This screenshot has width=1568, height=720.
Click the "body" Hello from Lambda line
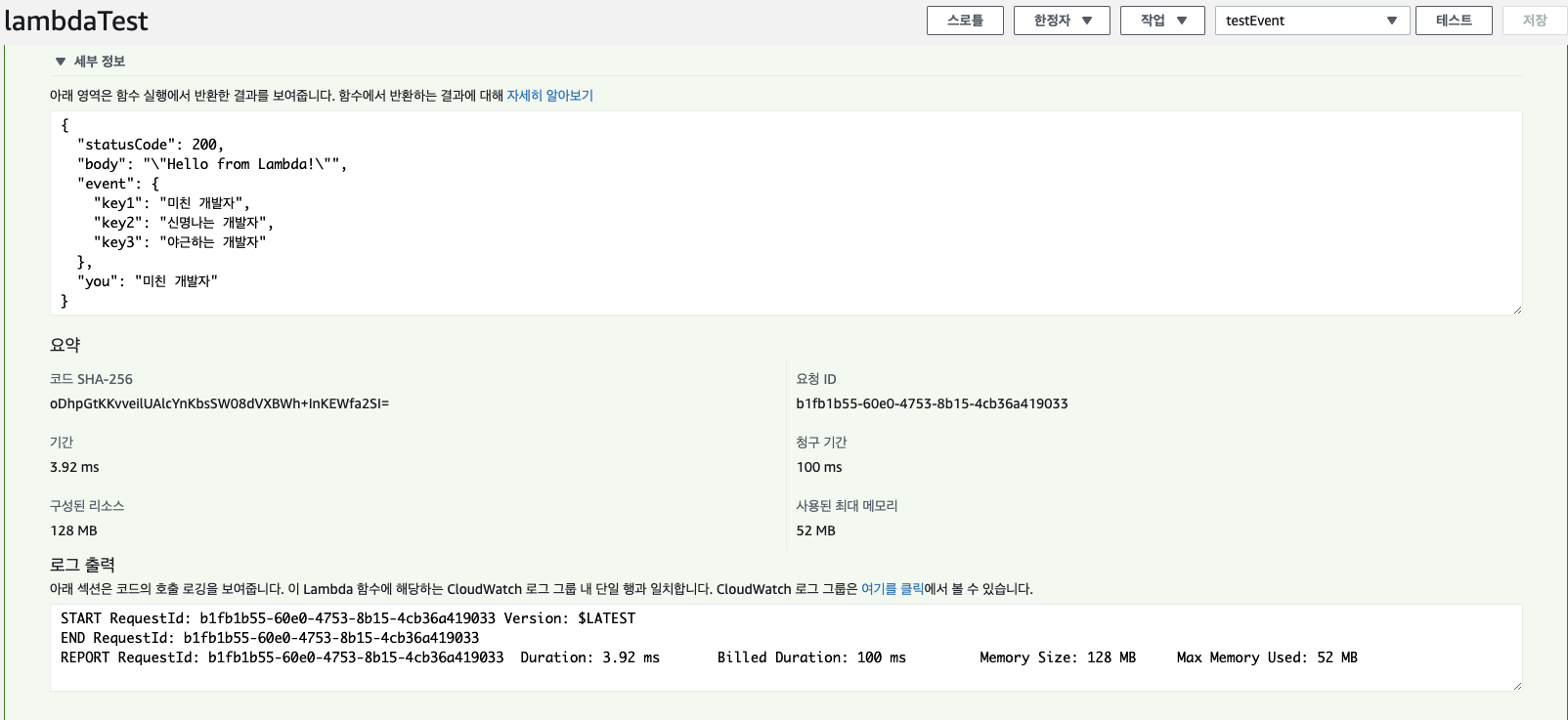212,164
